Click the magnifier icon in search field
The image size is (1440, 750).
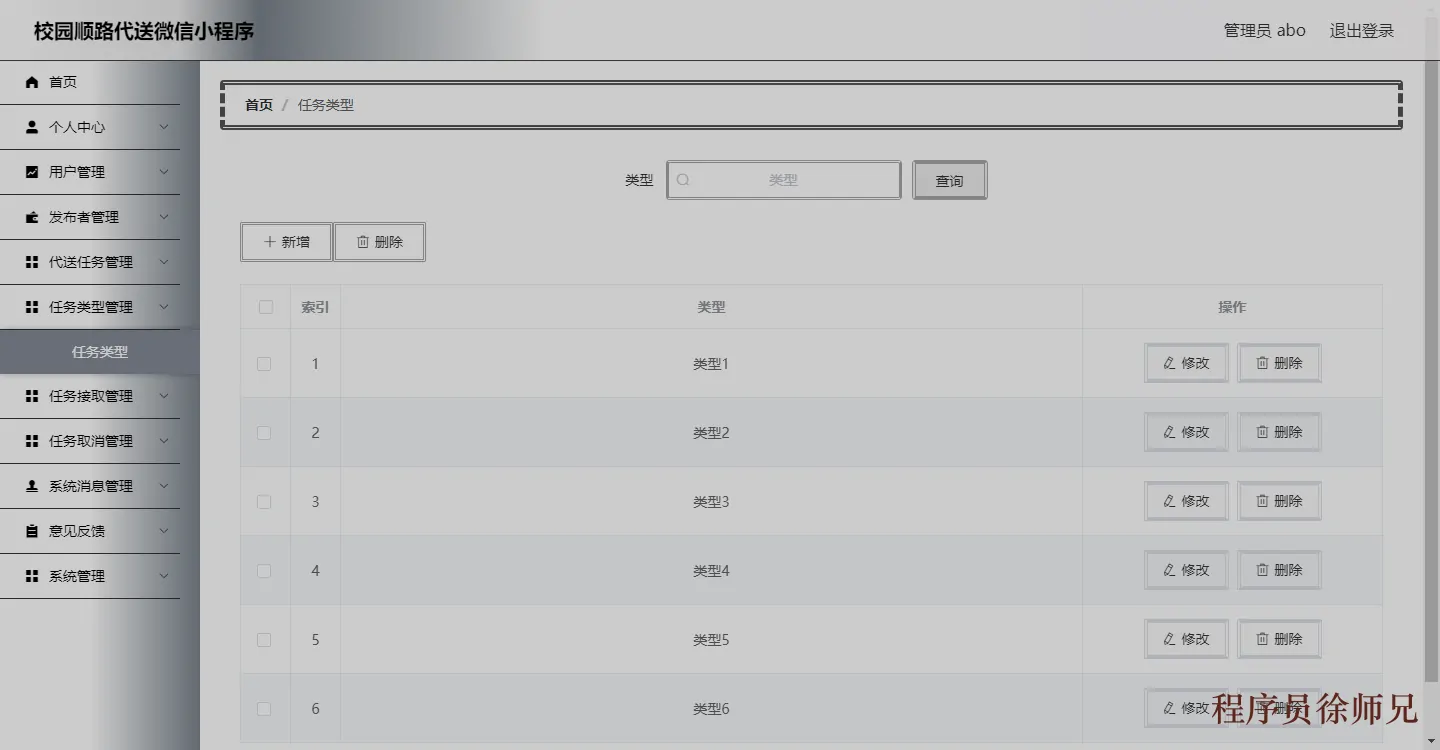[683, 180]
